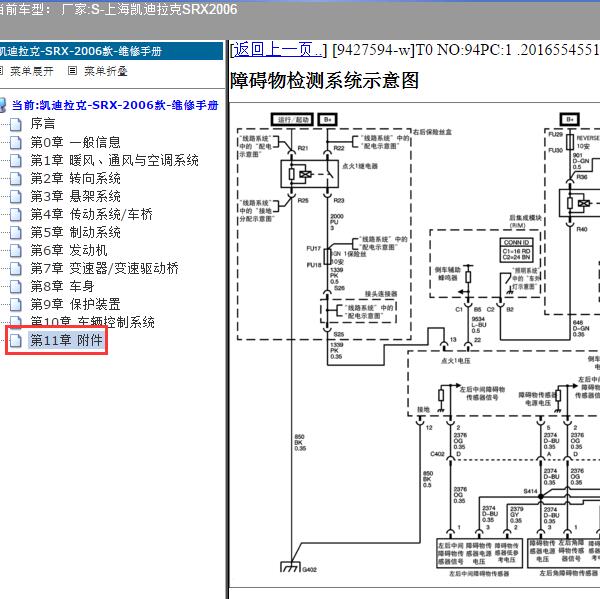Click the 点火1继电器 label in the diagram
The width and height of the screenshot is (600, 599).
click(360, 166)
